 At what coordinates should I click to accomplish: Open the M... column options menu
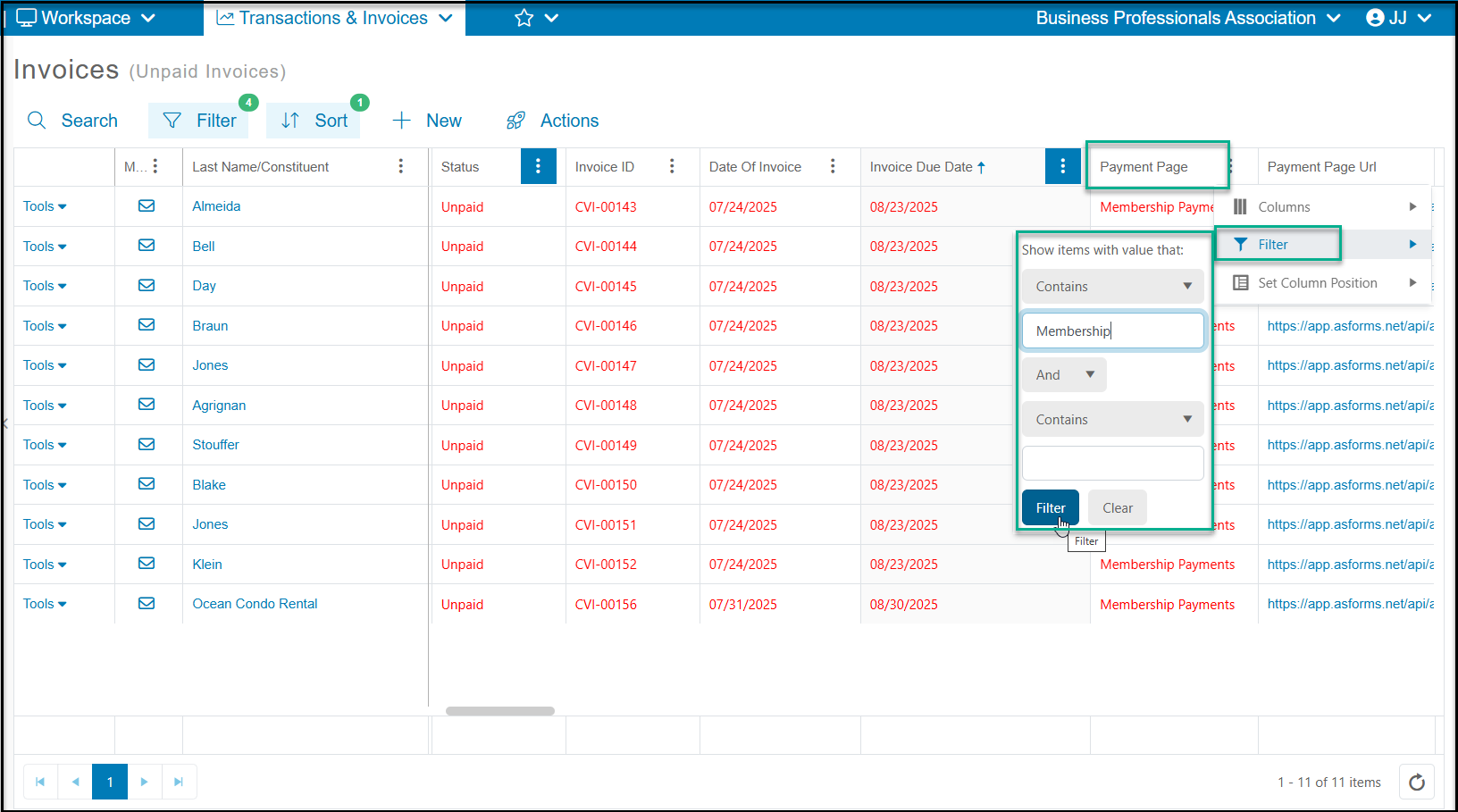point(155,166)
